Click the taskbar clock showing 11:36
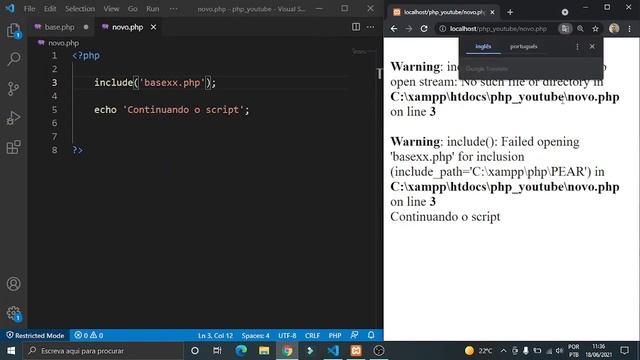 click(x=599, y=351)
